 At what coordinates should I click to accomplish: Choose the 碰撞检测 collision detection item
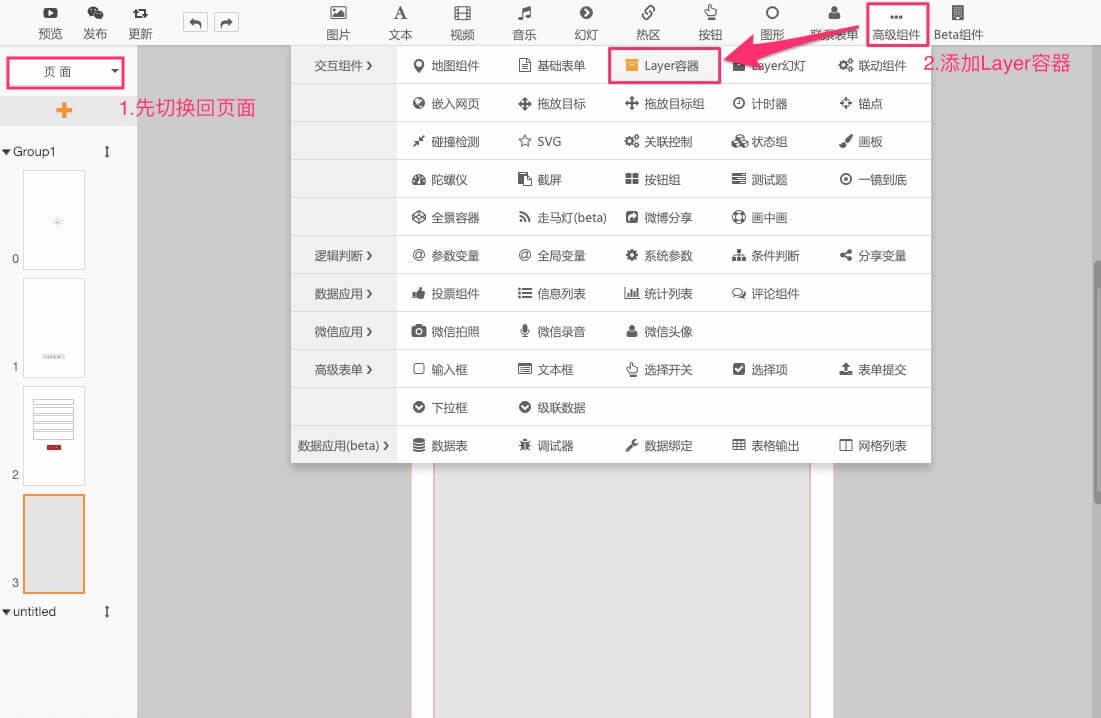[x=446, y=142]
